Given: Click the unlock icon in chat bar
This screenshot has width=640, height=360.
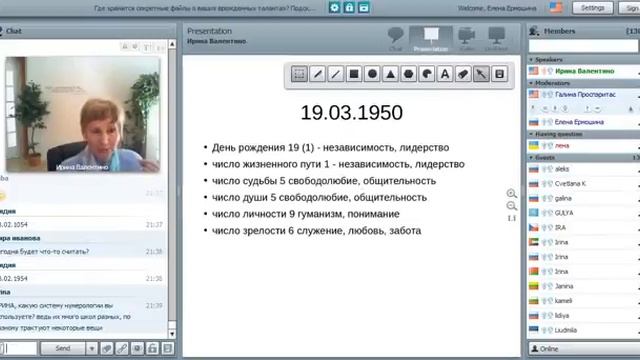Looking at the screenshot, I should [x=152, y=348].
